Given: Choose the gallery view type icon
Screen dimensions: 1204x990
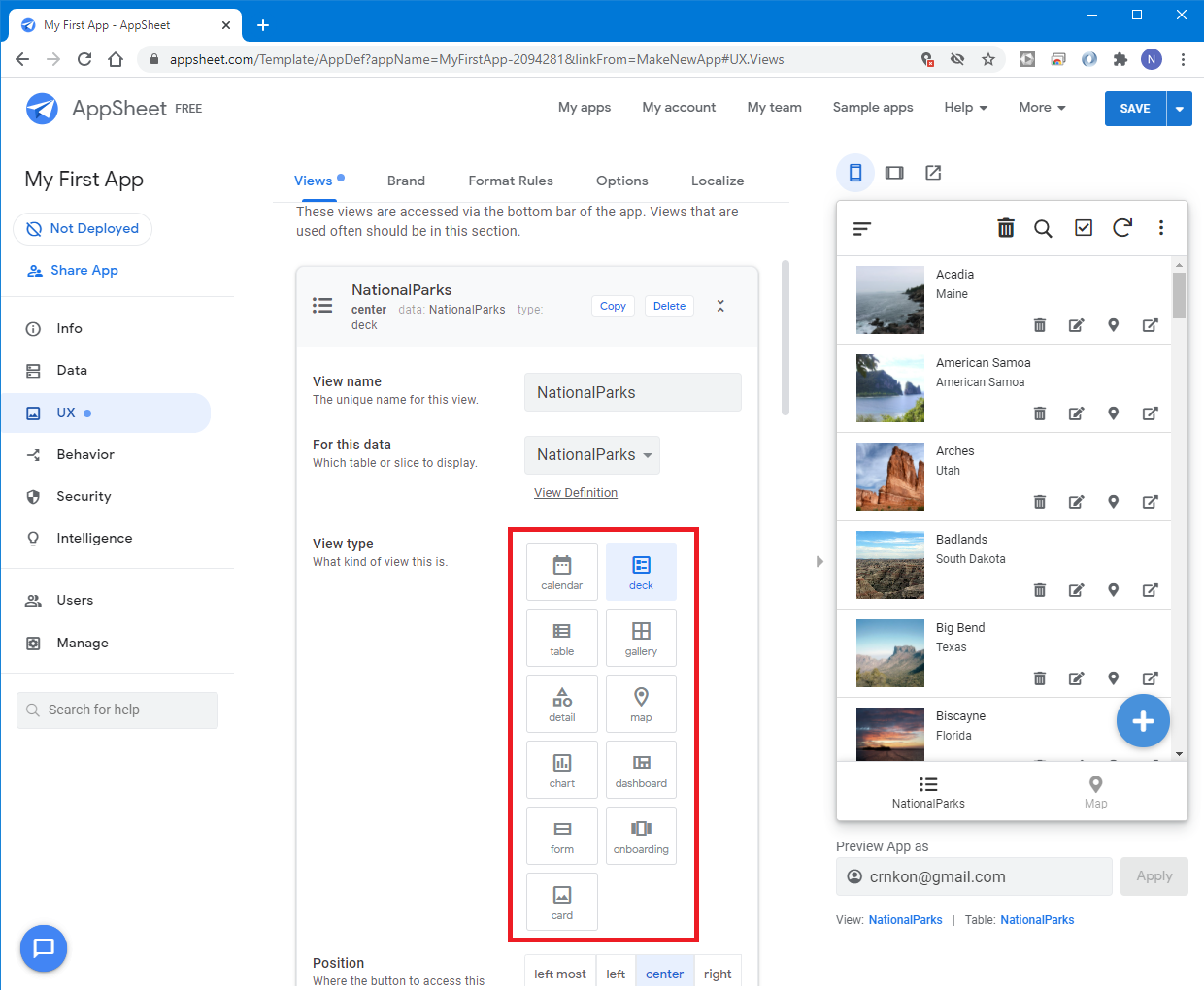Looking at the screenshot, I should tap(641, 638).
